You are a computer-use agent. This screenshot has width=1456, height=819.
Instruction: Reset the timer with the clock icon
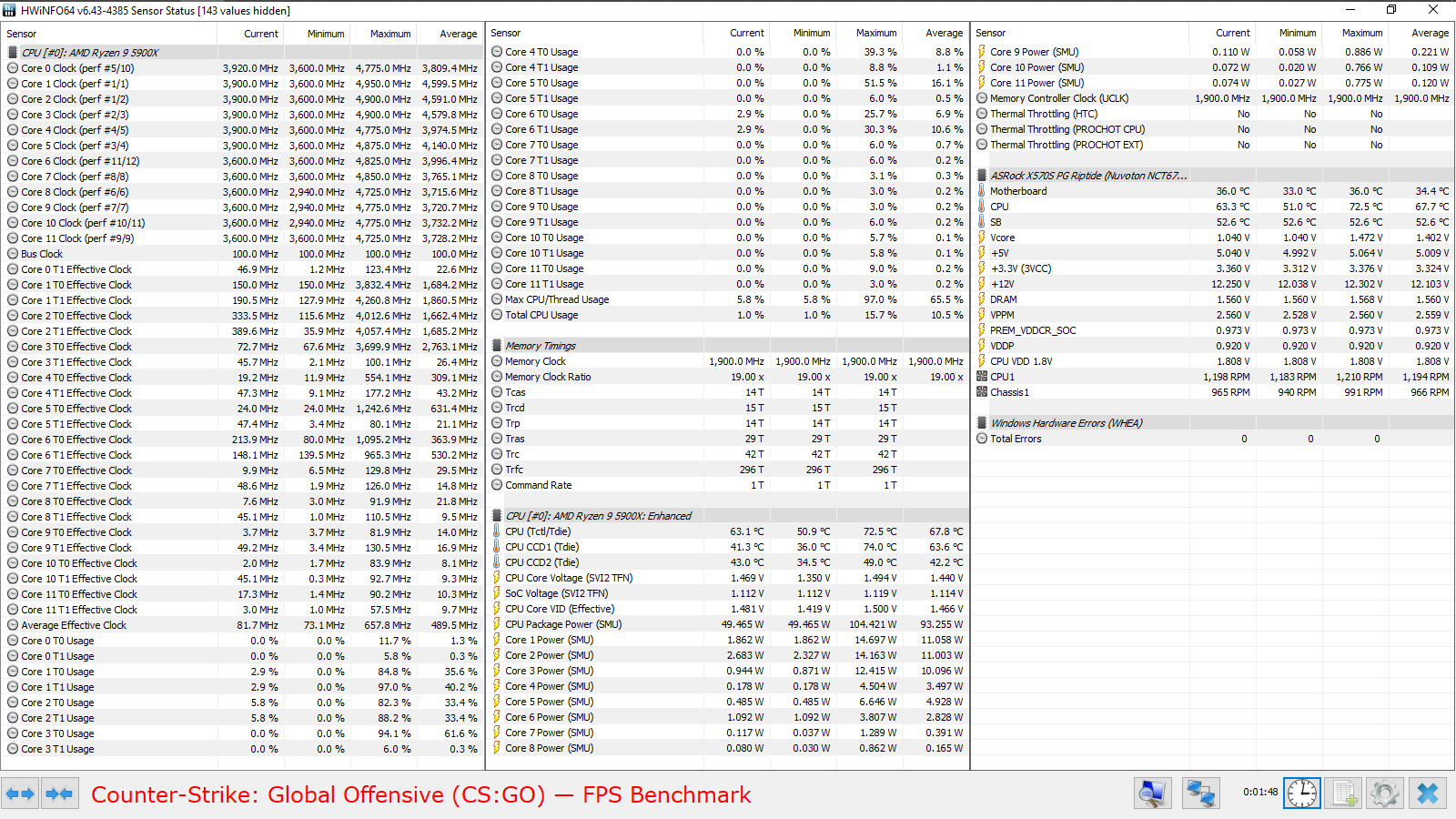(1301, 794)
